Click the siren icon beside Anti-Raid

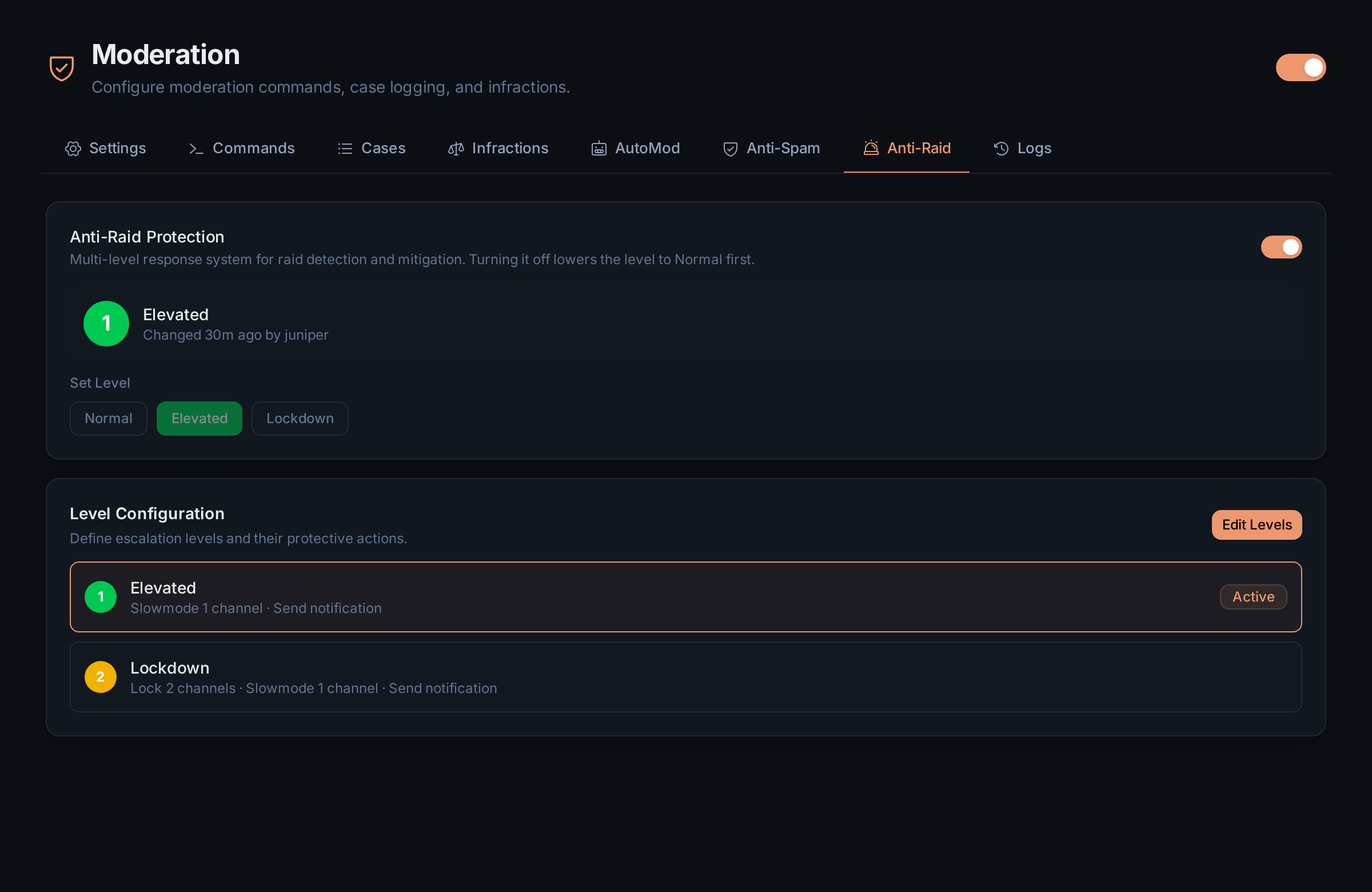tap(871, 148)
